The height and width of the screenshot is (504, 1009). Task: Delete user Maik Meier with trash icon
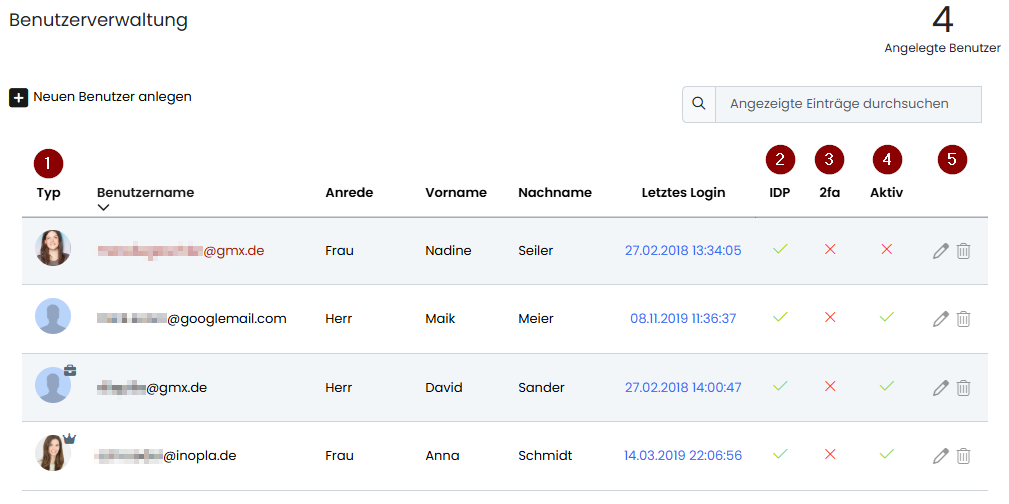(963, 319)
